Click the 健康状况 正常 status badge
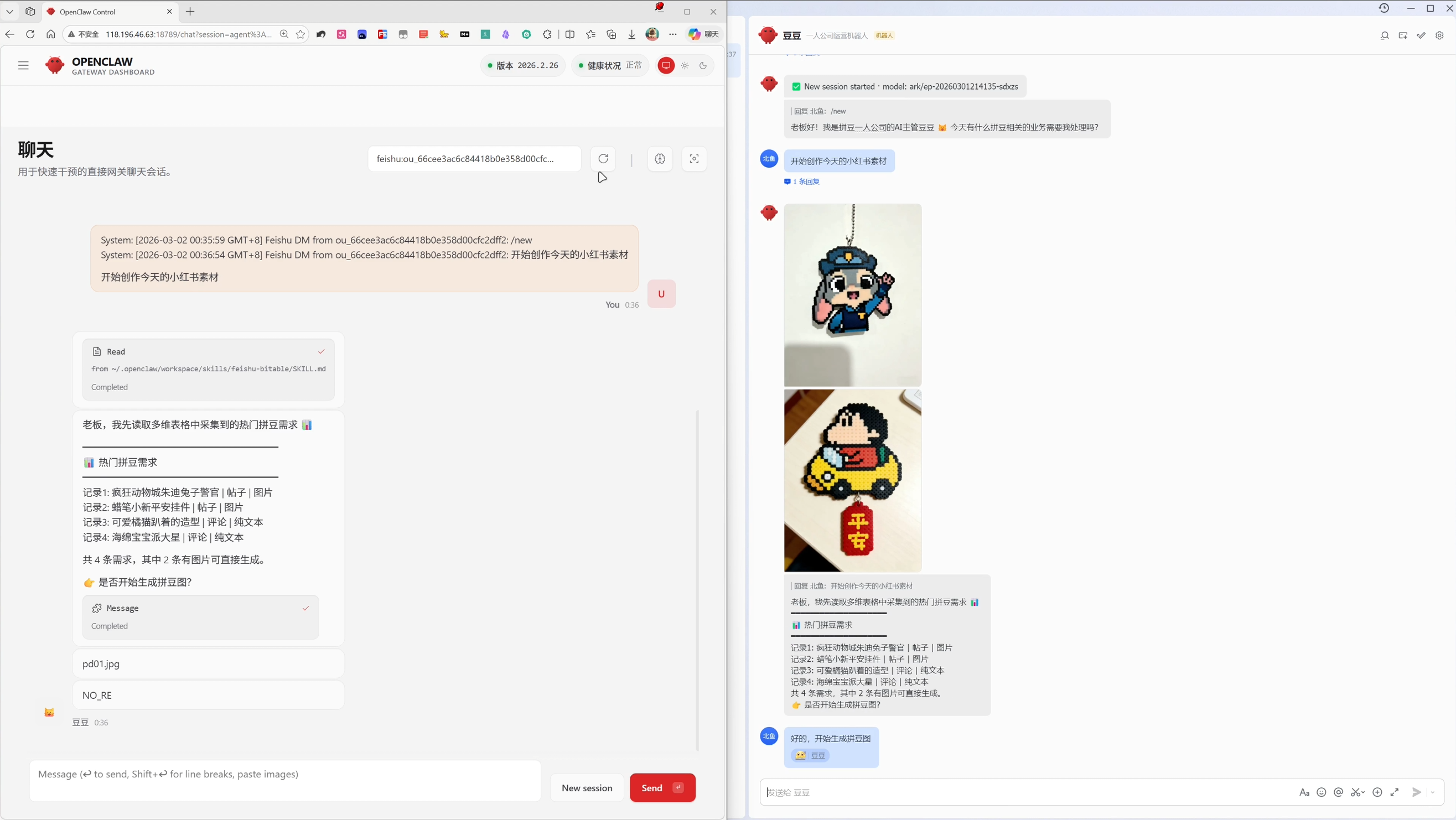1456x820 pixels. 610,65
